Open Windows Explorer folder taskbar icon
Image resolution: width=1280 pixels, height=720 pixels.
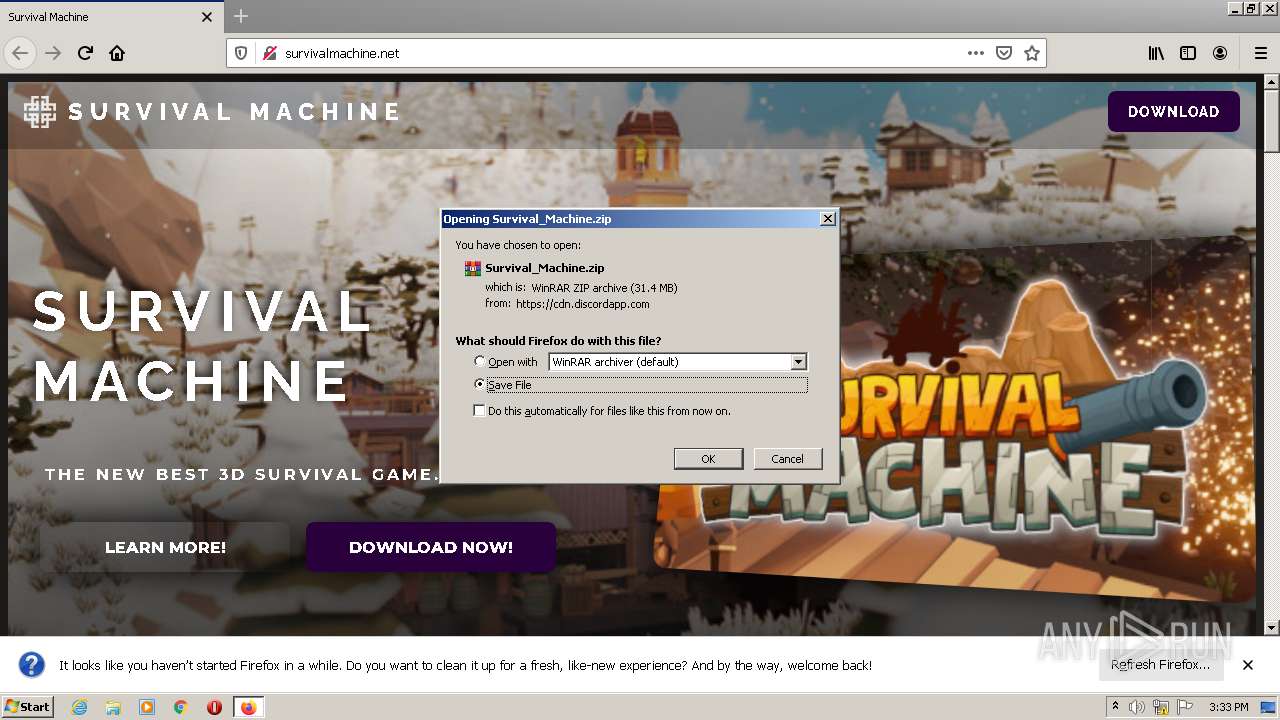click(x=113, y=707)
